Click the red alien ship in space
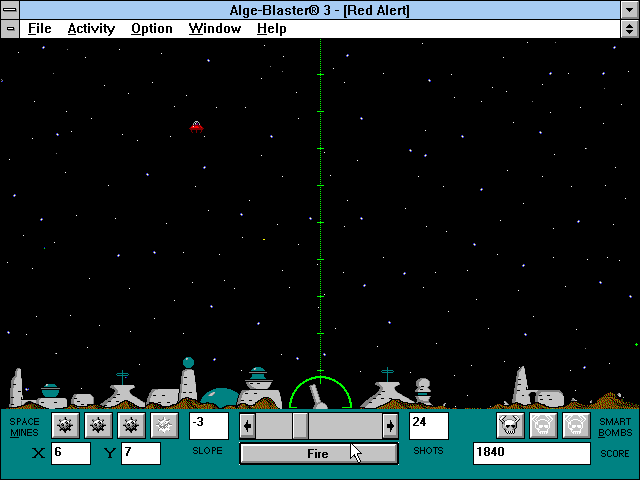The height and width of the screenshot is (480, 640). pyautogui.click(x=197, y=127)
